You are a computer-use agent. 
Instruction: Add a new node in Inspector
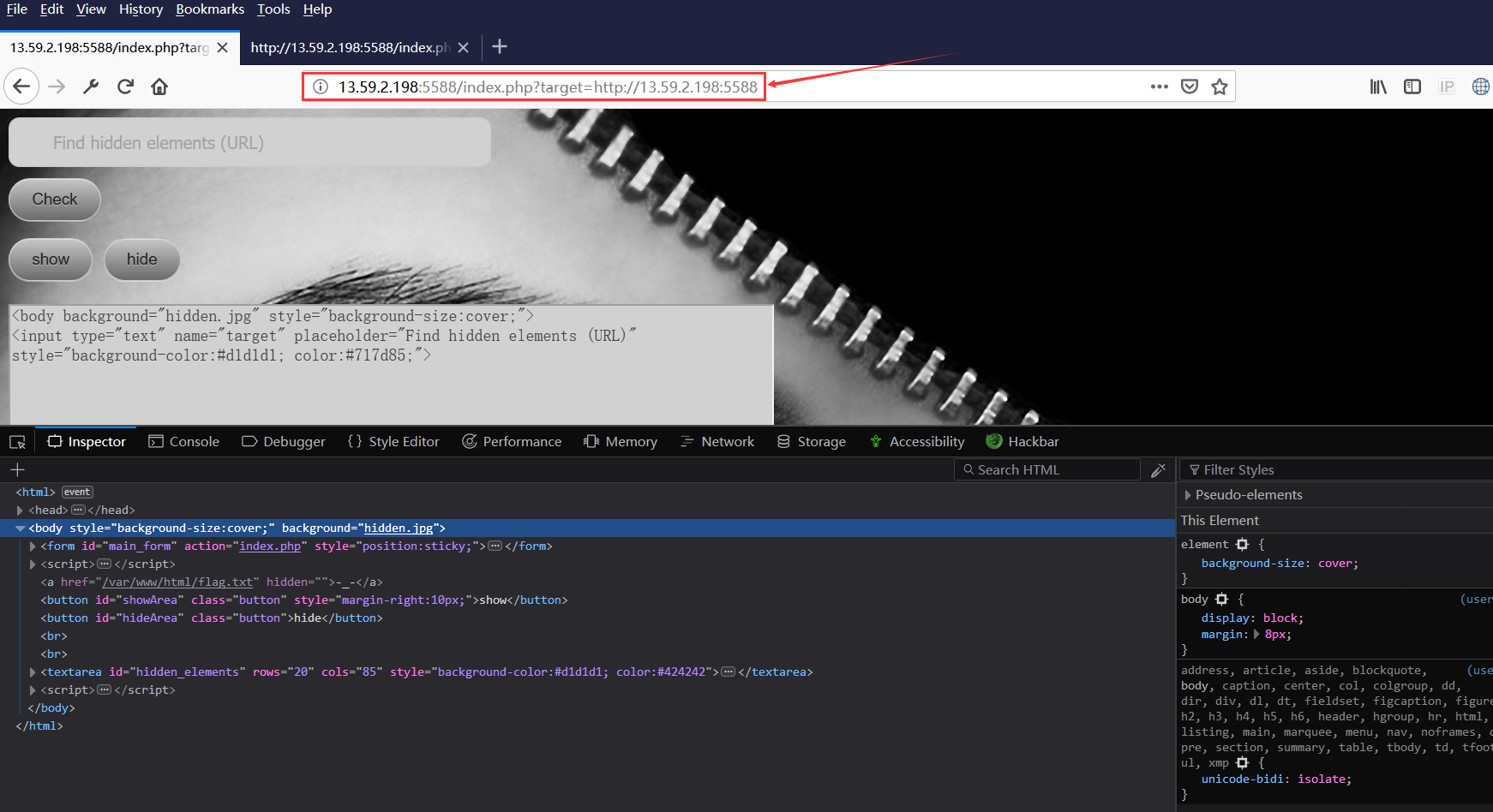click(x=17, y=469)
